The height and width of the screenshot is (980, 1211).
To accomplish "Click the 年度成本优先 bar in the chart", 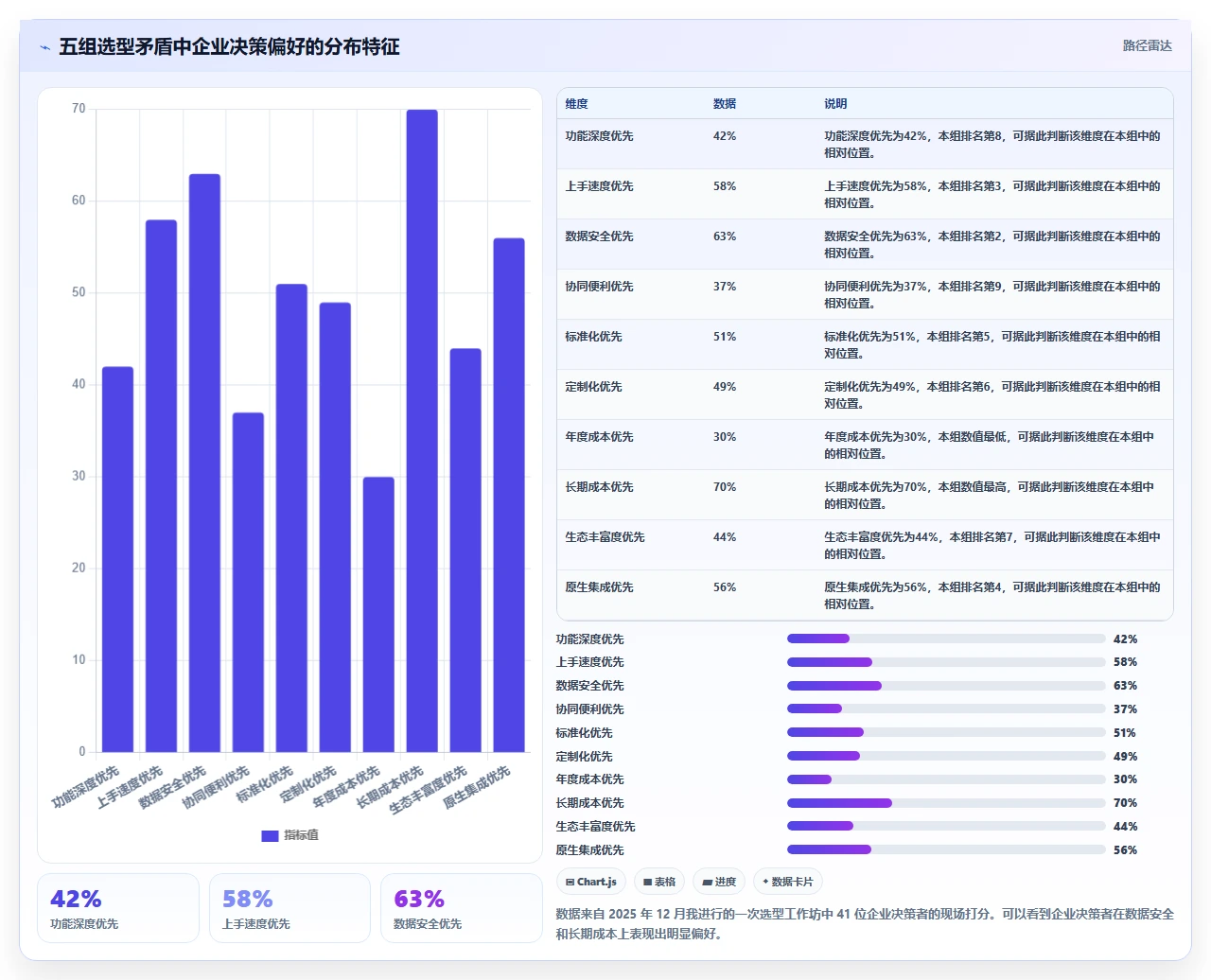I will [378, 615].
